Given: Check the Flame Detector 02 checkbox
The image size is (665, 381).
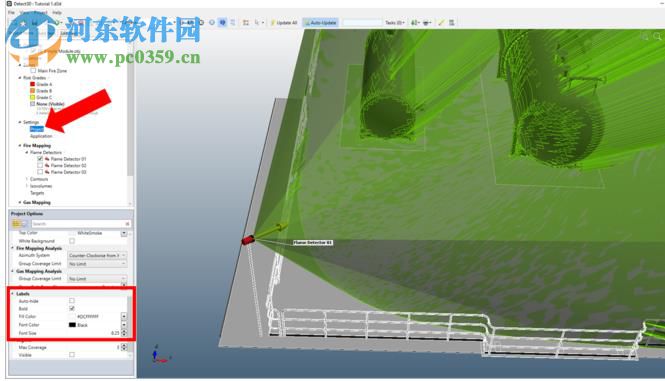Looking at the screenshot, I should 40,165.
